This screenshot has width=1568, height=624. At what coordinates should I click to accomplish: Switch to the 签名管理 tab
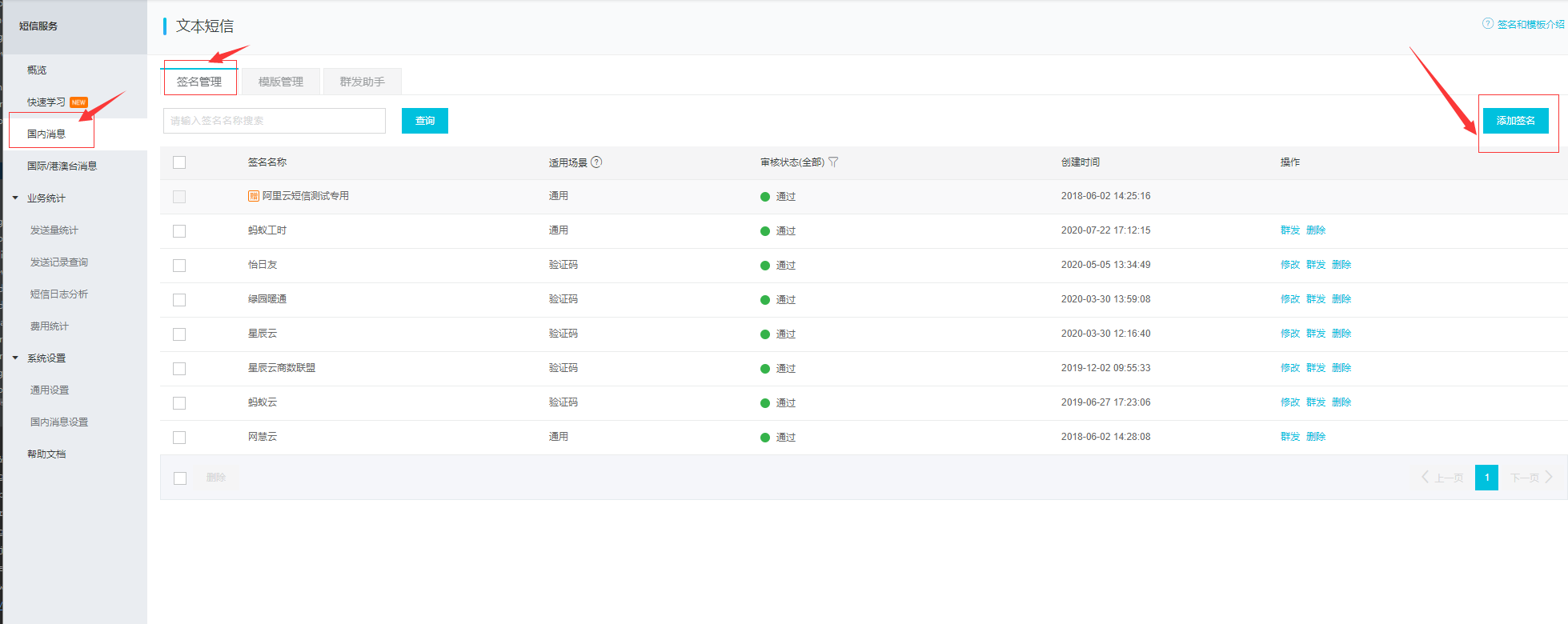199,82
